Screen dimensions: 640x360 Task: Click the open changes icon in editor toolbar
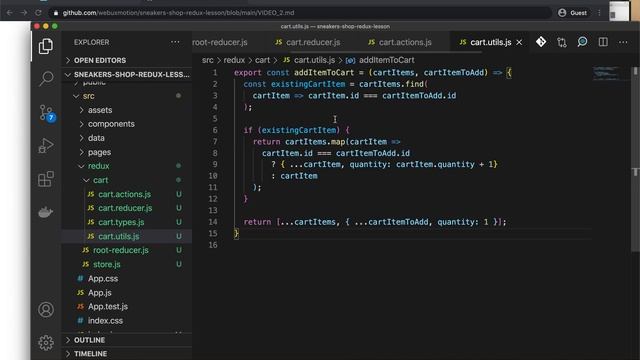tap(562, 42)
